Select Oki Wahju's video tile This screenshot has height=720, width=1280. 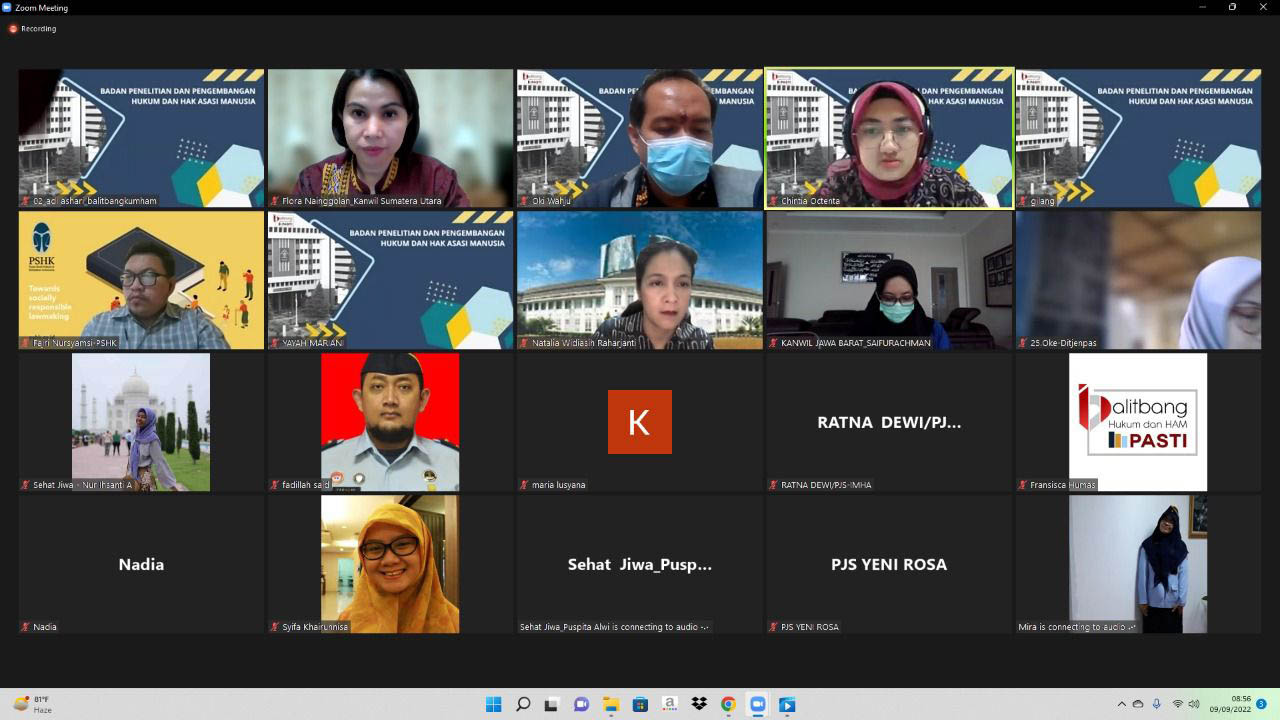[x=640, y=138]
